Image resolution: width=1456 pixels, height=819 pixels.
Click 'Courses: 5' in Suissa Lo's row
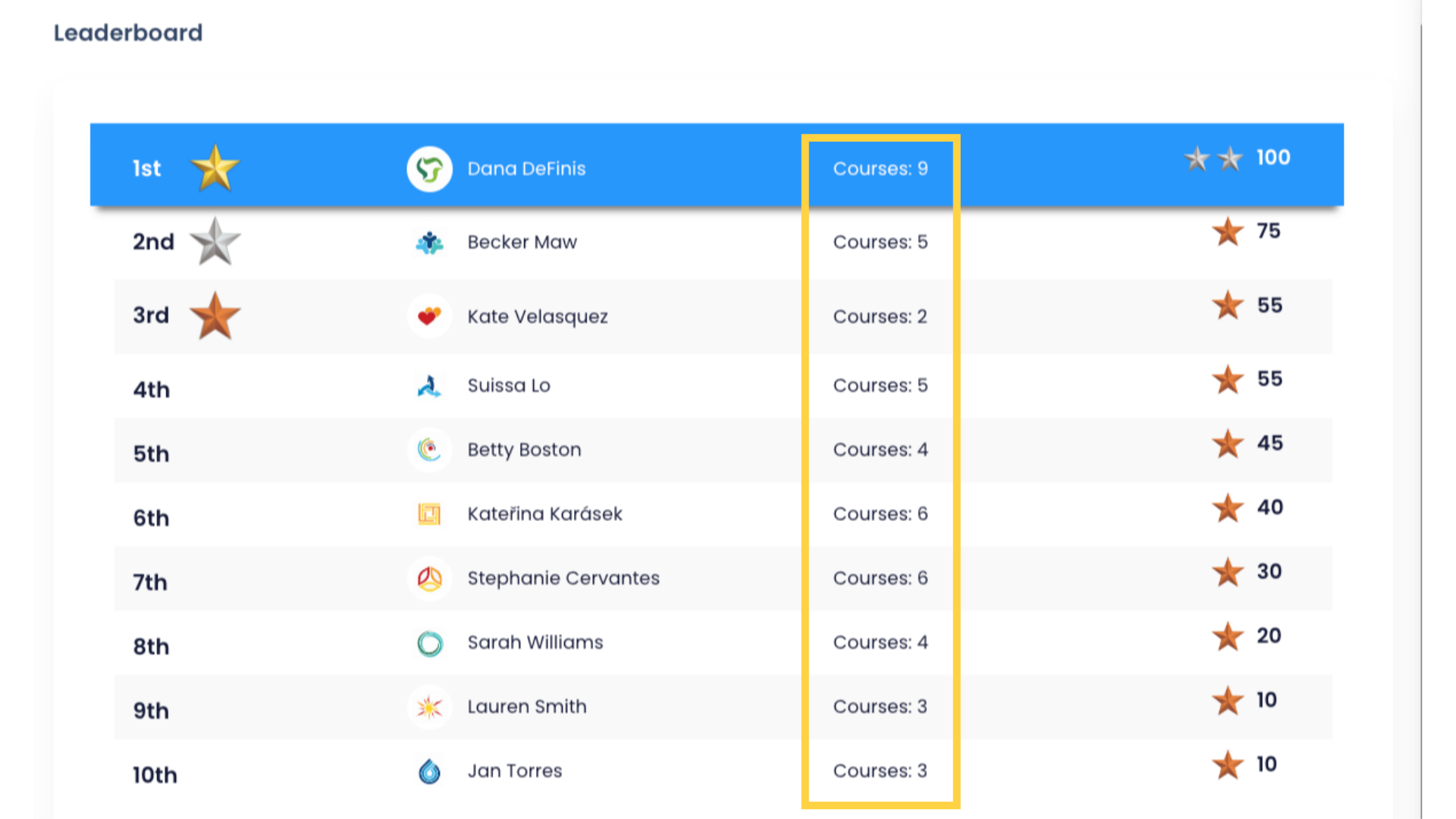tap(880, 385)
